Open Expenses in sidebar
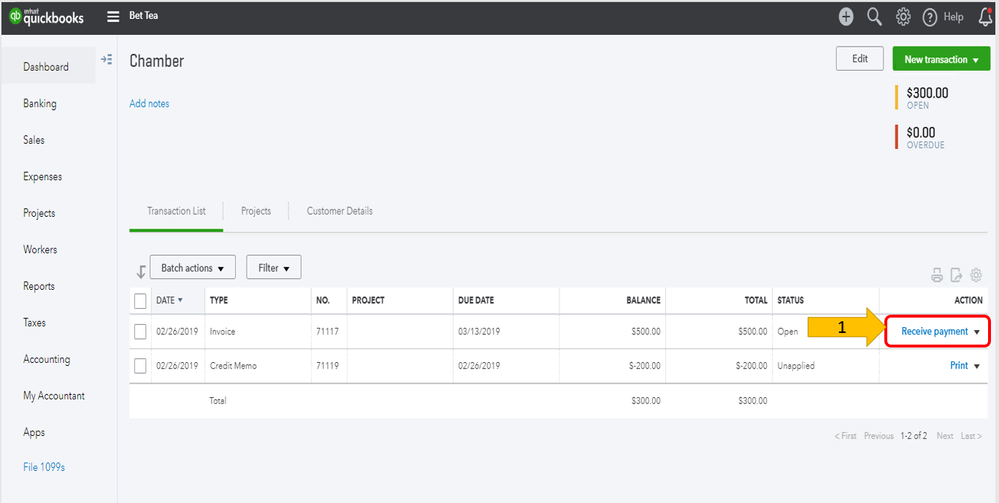Screen dimensions: 999x503 (43, 176)
